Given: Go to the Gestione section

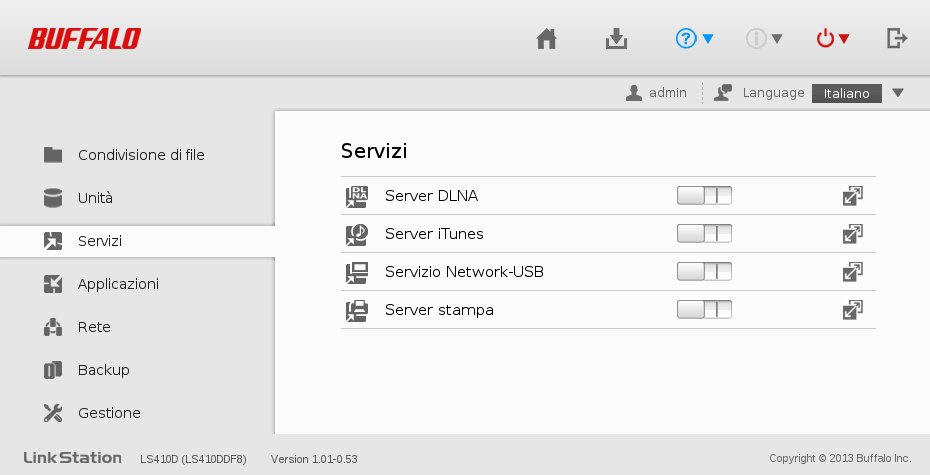Looking at the screenshot, I should 93,413.
